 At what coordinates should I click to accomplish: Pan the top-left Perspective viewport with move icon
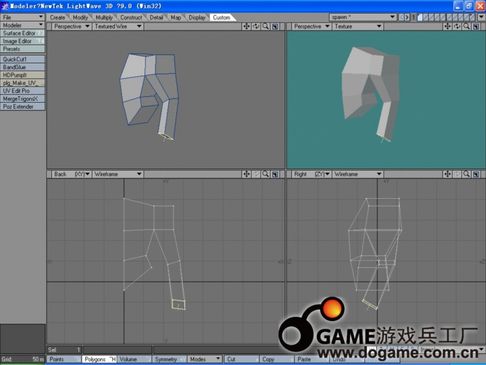(247, 26)
